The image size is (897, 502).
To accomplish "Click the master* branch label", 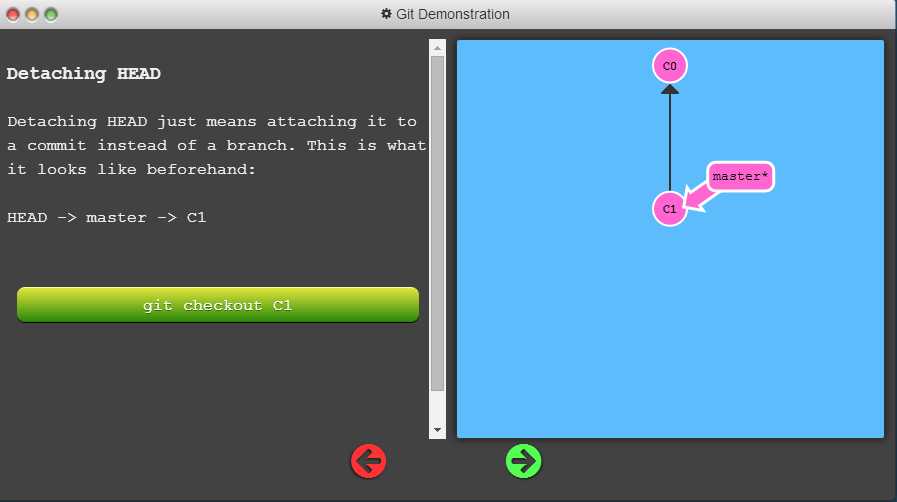I will [740, 177].
